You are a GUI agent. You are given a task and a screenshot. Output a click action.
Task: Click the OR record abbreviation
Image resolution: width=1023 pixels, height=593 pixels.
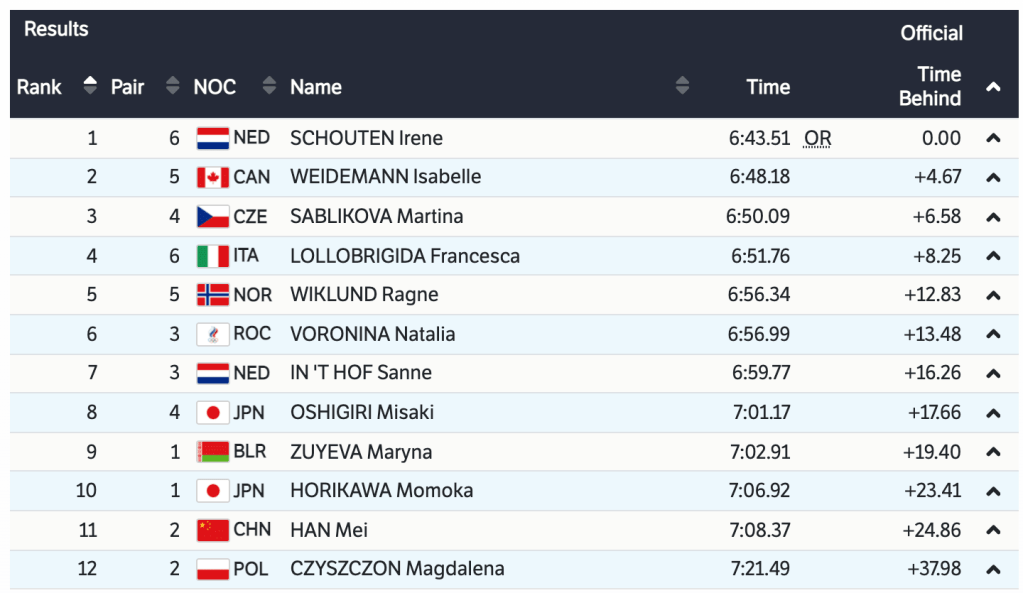(x=818, y=138)
